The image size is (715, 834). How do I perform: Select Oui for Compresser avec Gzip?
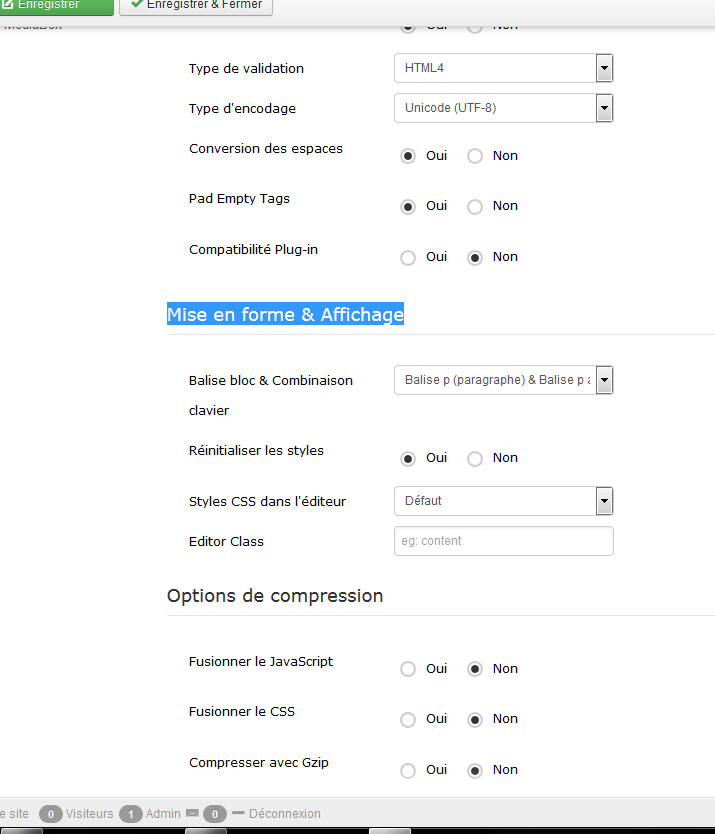coord(408,770)
